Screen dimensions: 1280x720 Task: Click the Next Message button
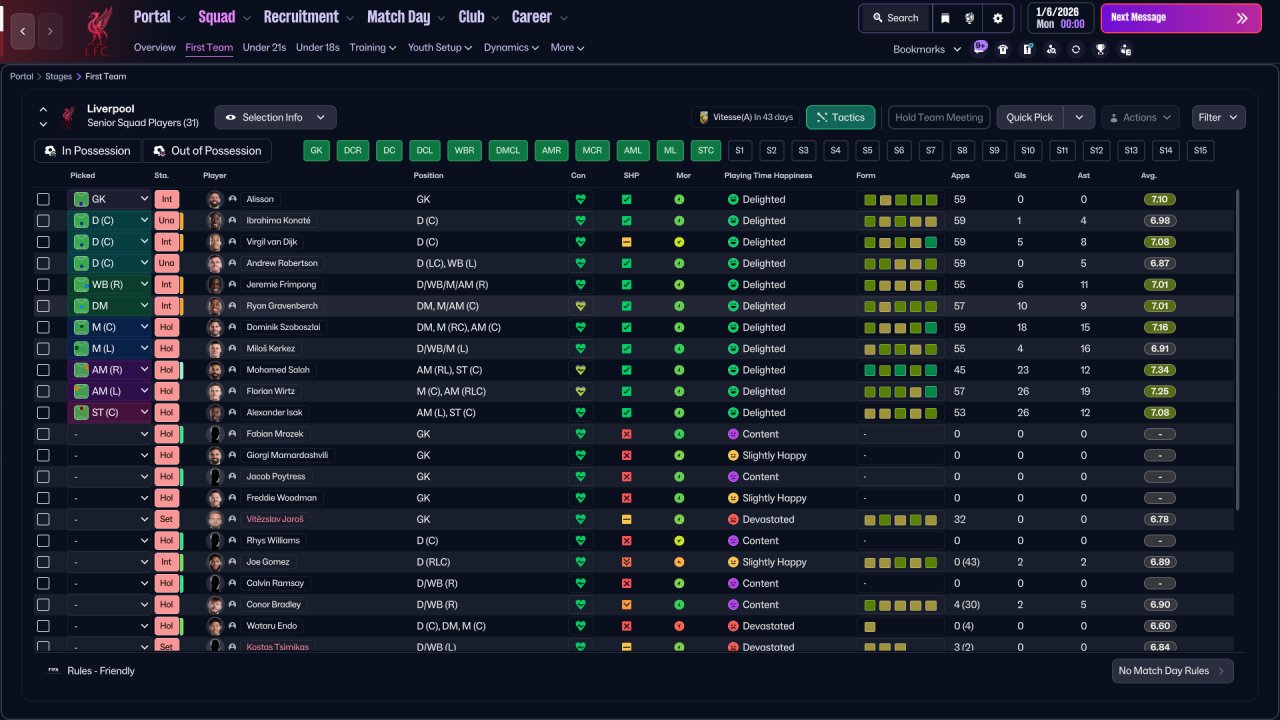(x=1179, y=18)
